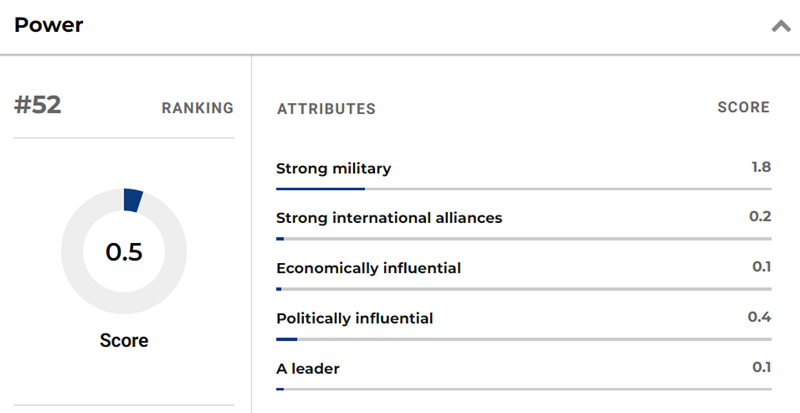The height and width of the screenshot is (413, 800).
Task: Click the A leader progress bar
Action: pos(523,389)
